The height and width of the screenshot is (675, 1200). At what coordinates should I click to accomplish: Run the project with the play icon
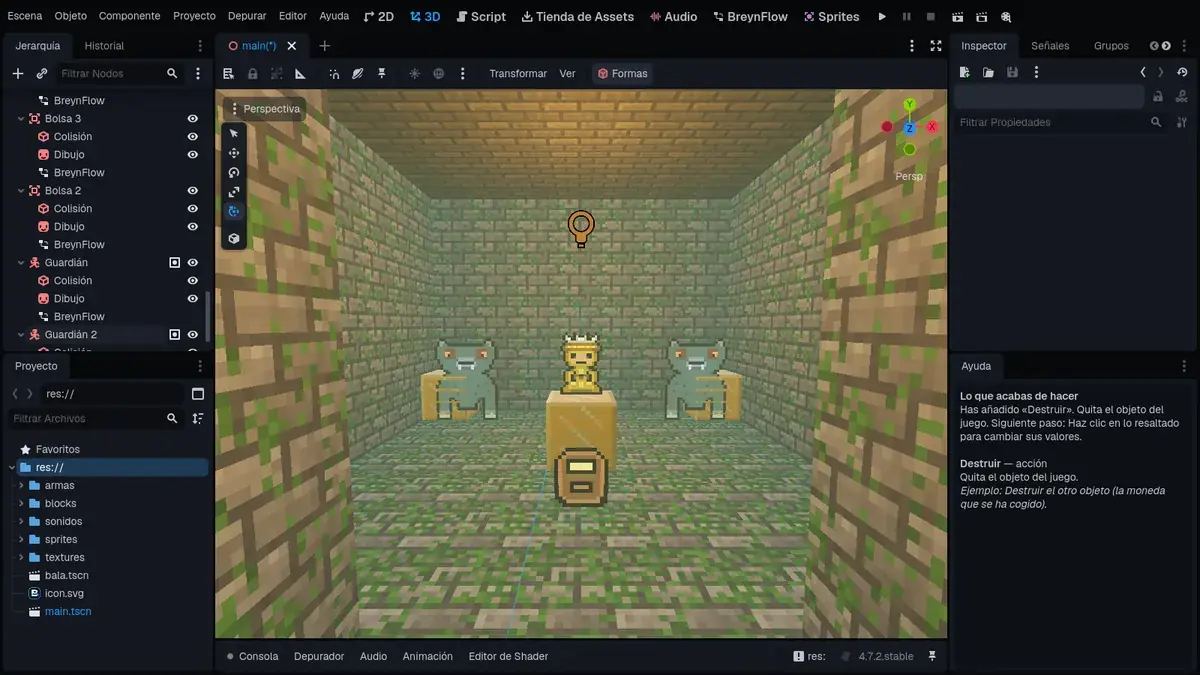[882, 16]
